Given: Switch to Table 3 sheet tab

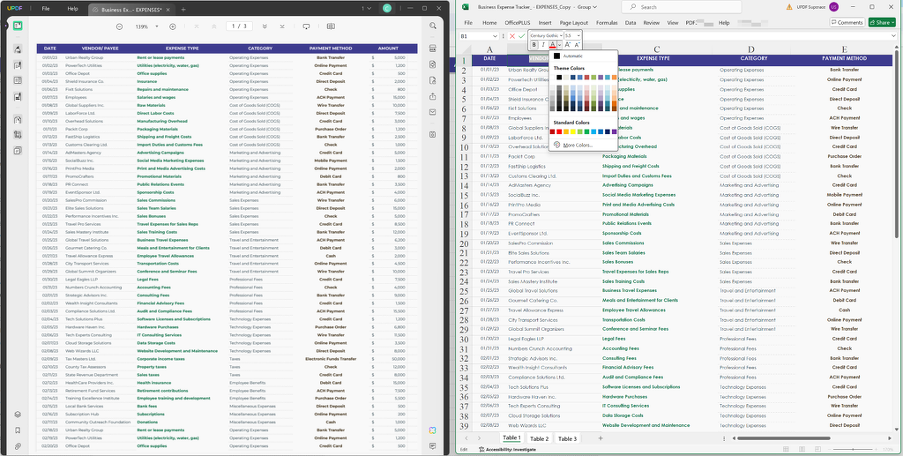Looking at the screenshot, I should (567, 439).
